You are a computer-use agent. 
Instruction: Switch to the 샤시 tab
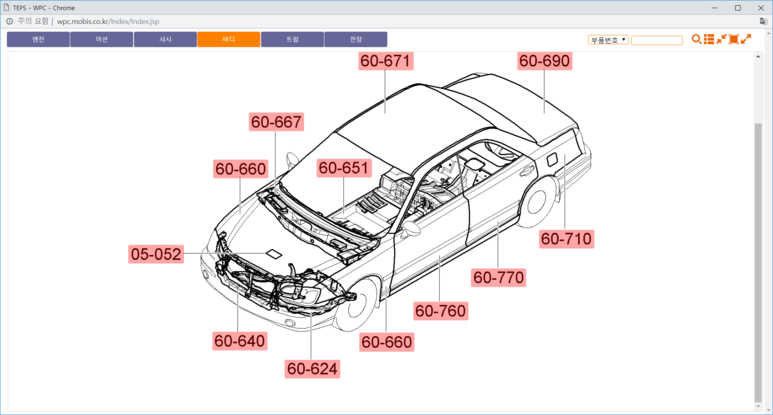pos(165,39)
